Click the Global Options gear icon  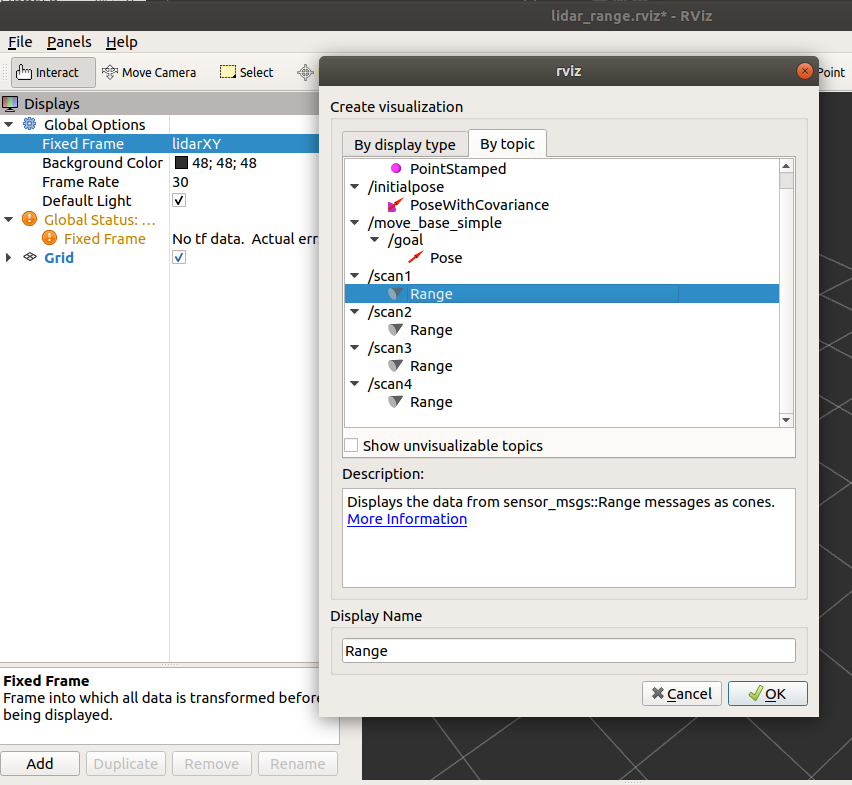point(29,124)
